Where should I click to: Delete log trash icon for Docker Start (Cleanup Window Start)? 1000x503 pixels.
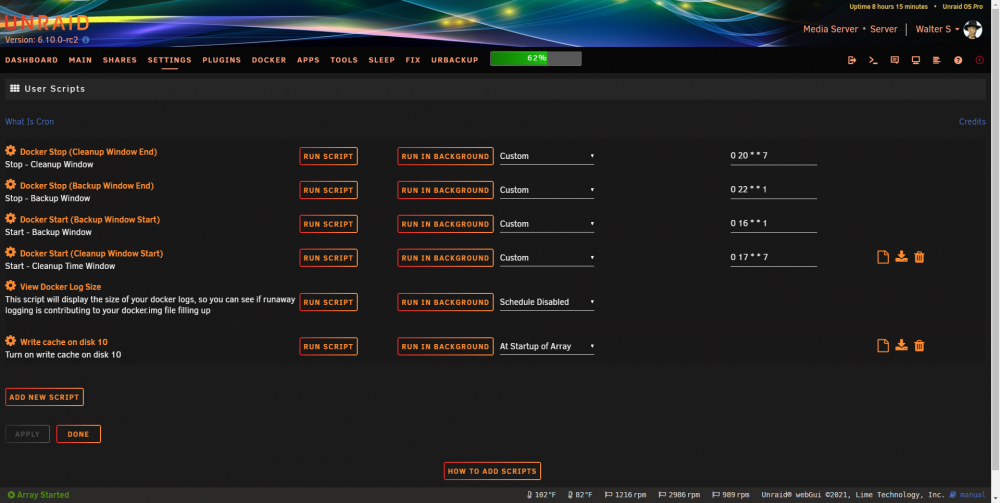click(x=919, y=257)
